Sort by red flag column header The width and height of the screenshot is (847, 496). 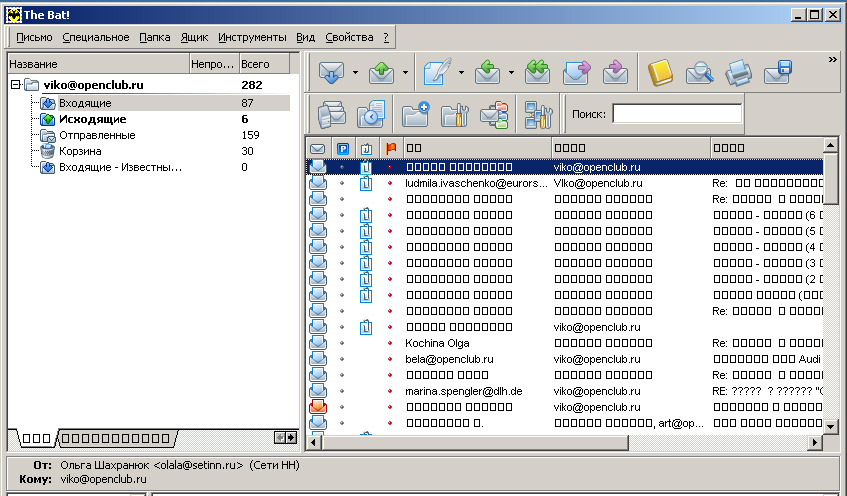(x=391, y=148)
